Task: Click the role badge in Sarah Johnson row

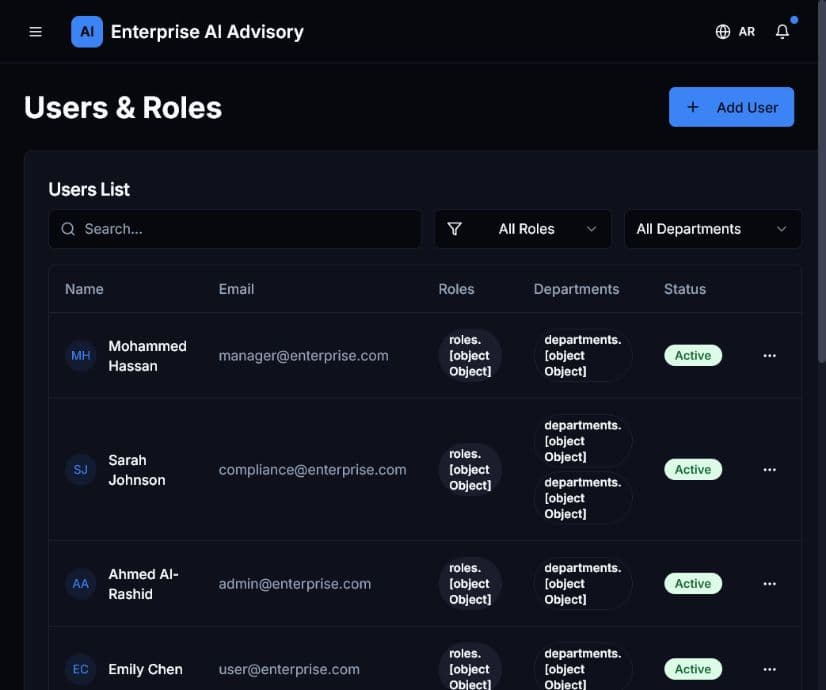Action: [470, 469]
